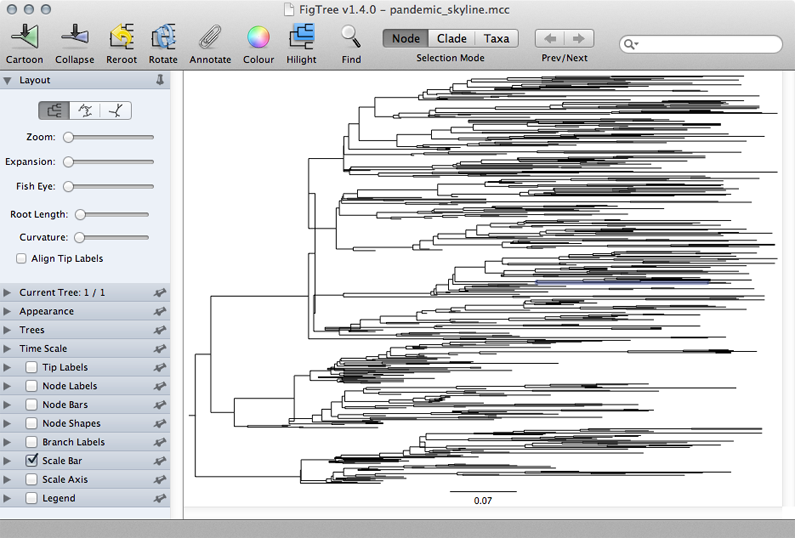Click the Root Length slider handle

pyautogui.click(x=80, y=214)
